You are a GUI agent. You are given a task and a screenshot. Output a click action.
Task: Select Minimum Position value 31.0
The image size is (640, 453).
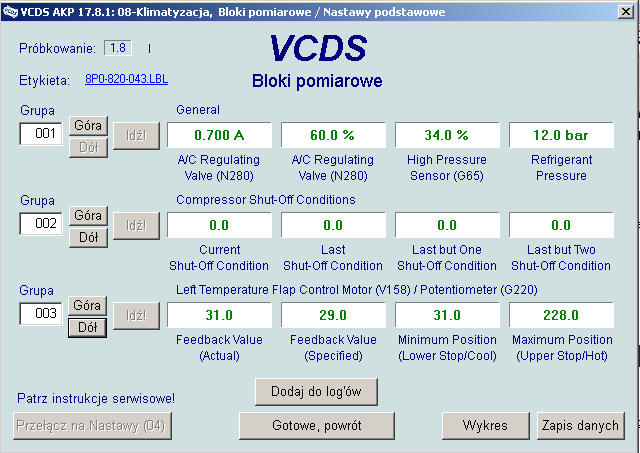(447, 315)
